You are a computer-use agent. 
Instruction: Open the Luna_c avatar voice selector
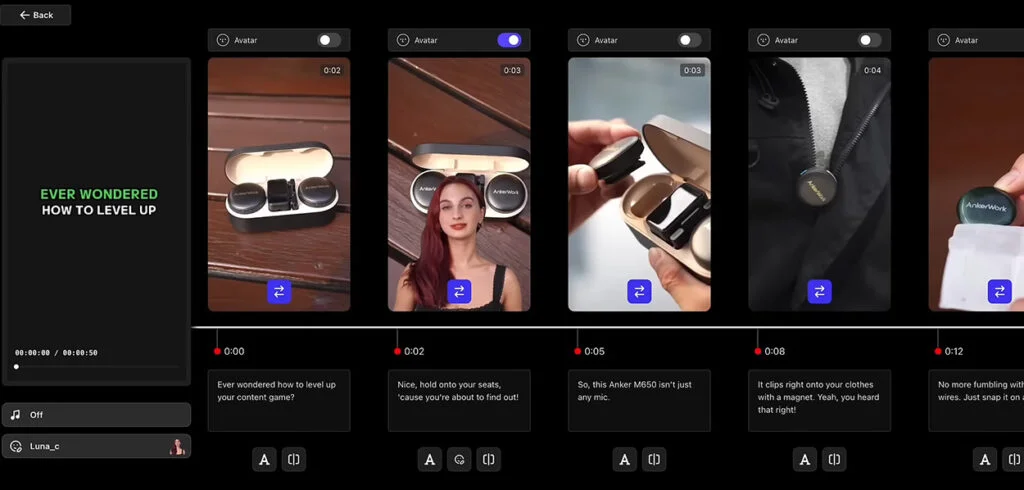(97, 446)
